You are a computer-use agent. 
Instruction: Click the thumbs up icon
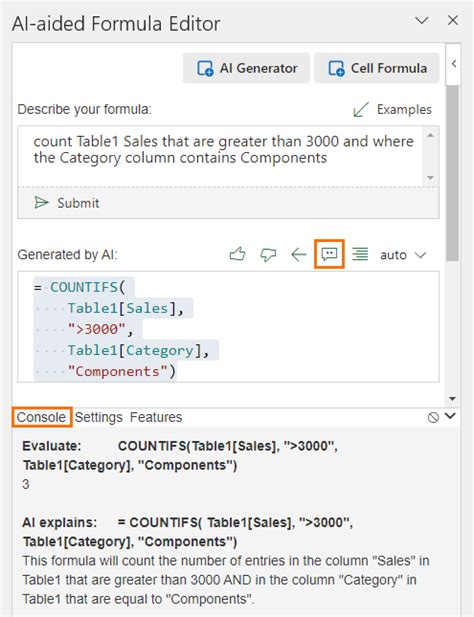(x=238, y=254)
